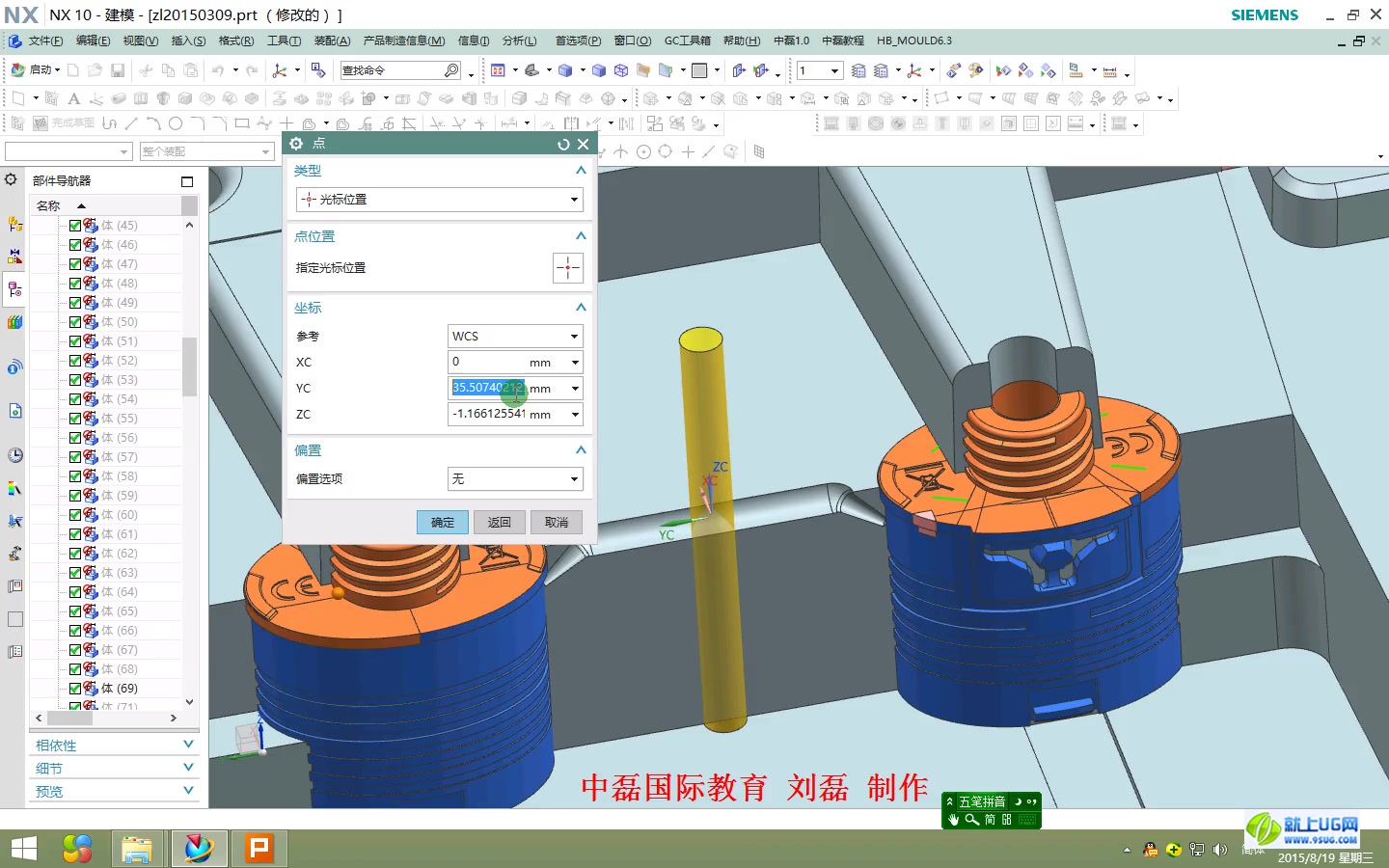Screen dimensions: 1389x868
Task: Click the grid icon on the selection bar
Action: pos(759,151)
